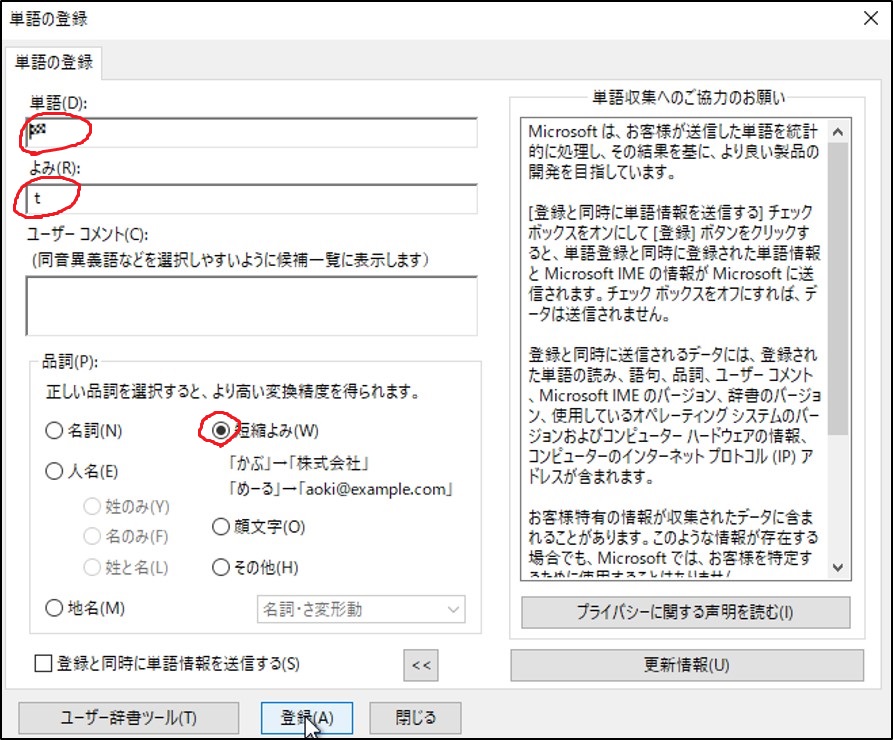
Task: Open the 名詞・さ変形動 dropdown
Action: pos(358,609)
